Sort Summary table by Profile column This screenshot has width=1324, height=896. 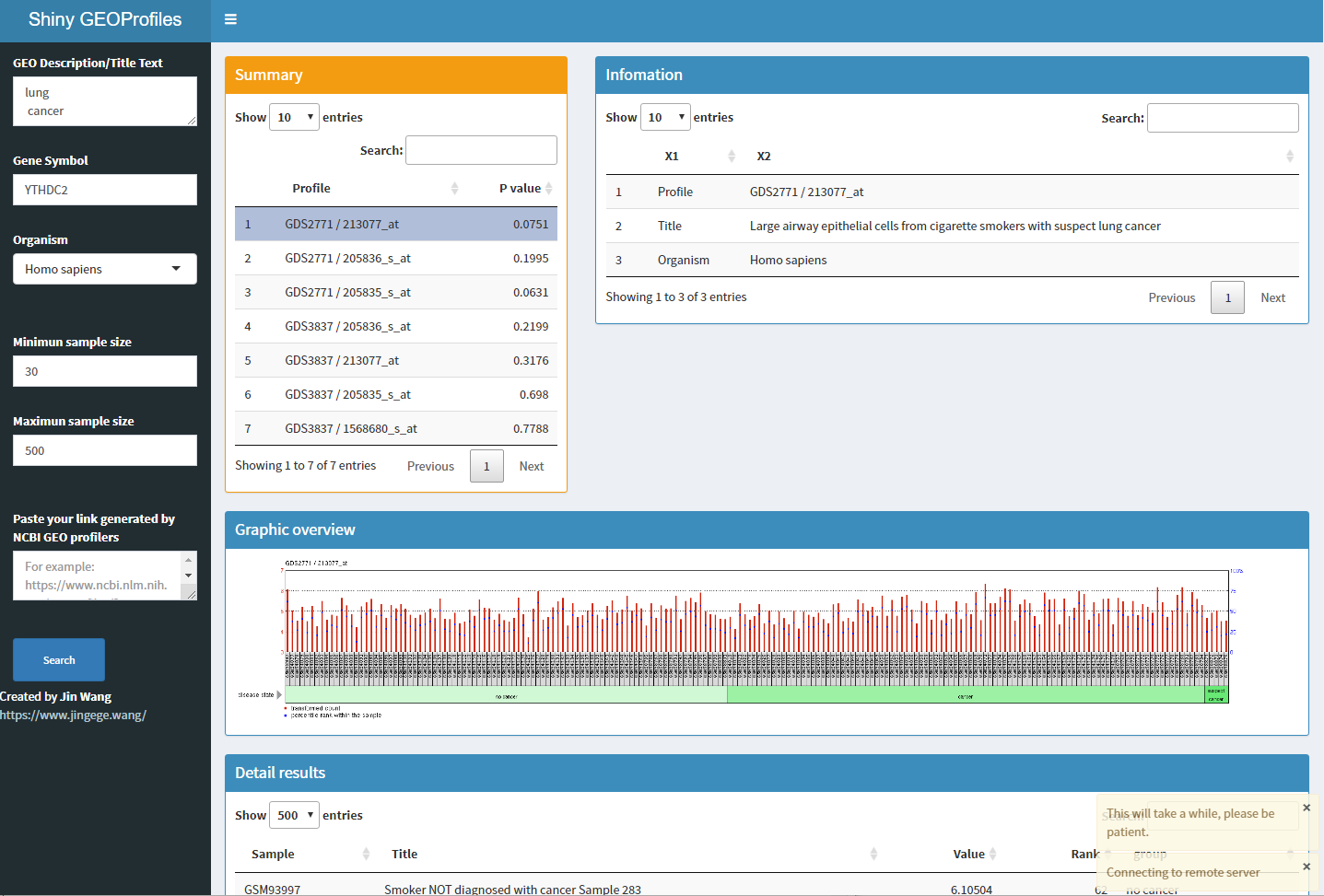311,188
